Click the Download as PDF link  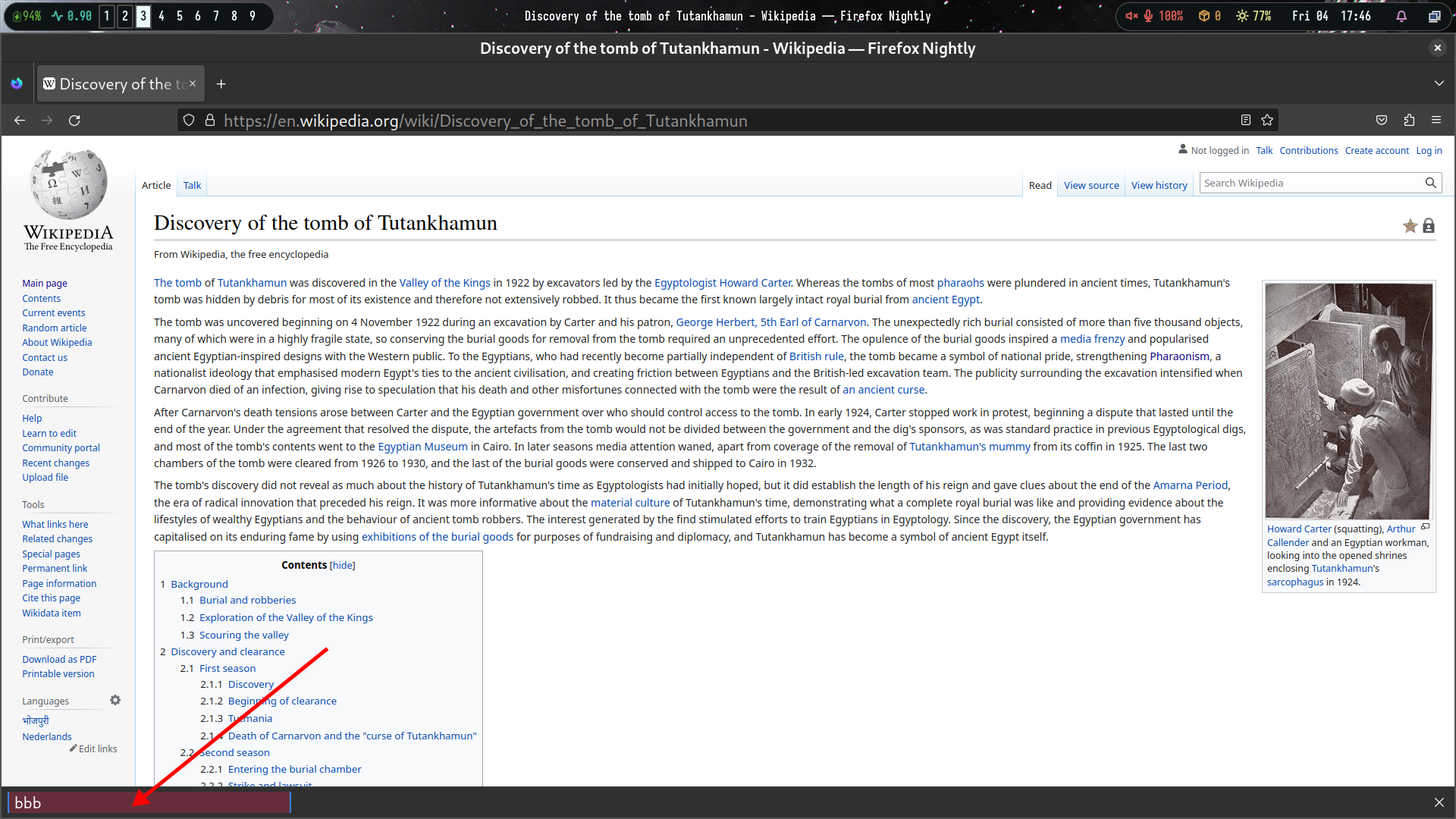pos(59,659)
